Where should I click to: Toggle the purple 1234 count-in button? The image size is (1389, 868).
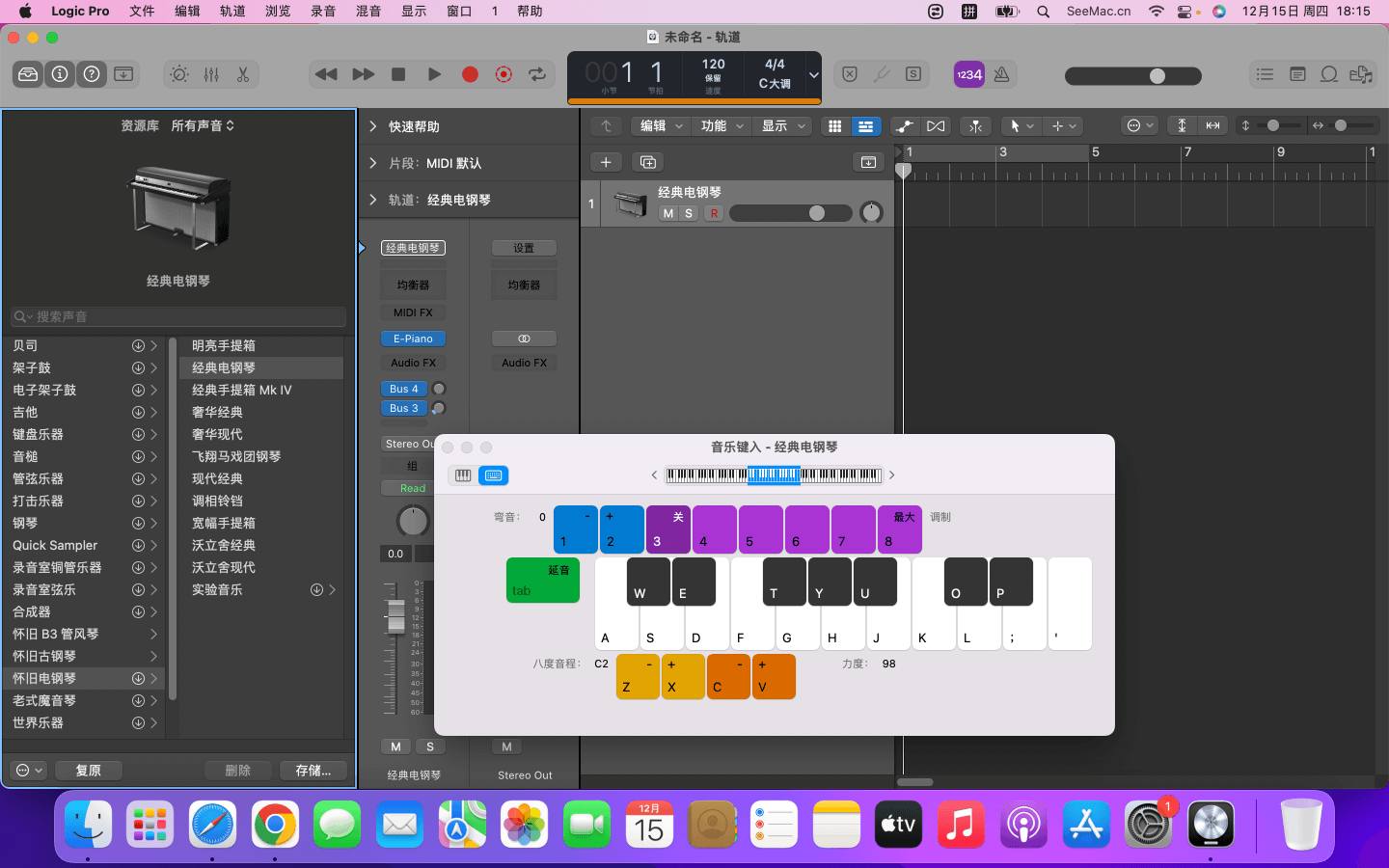coord(969,74)
